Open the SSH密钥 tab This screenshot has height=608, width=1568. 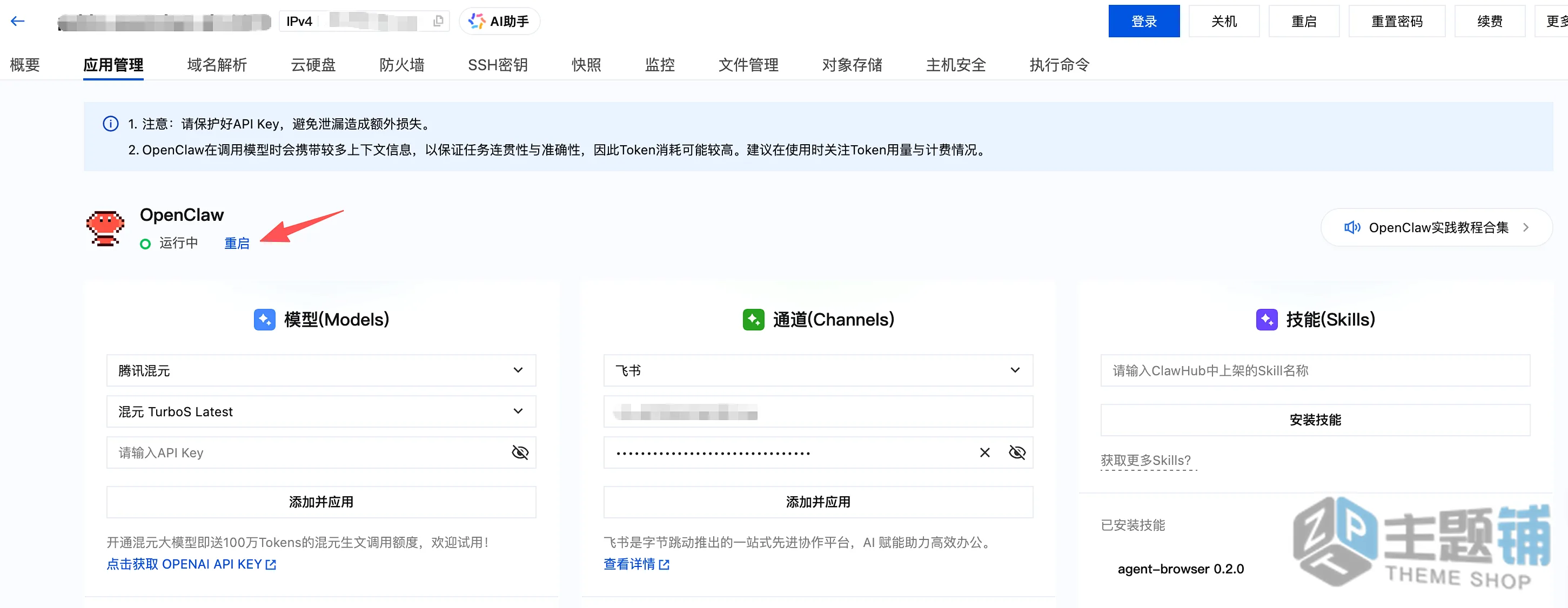pyautogui.click(x=497, y=65)
